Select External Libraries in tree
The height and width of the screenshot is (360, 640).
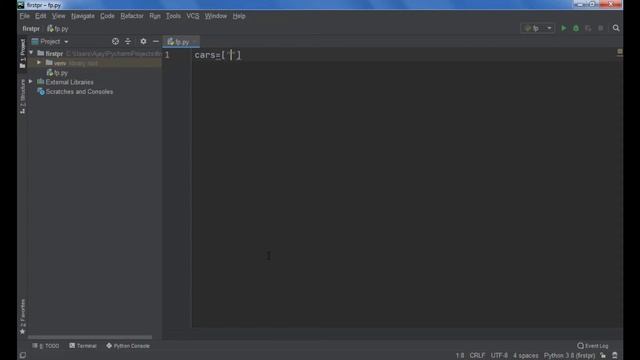pyautogui.click(x=65, y=82)
